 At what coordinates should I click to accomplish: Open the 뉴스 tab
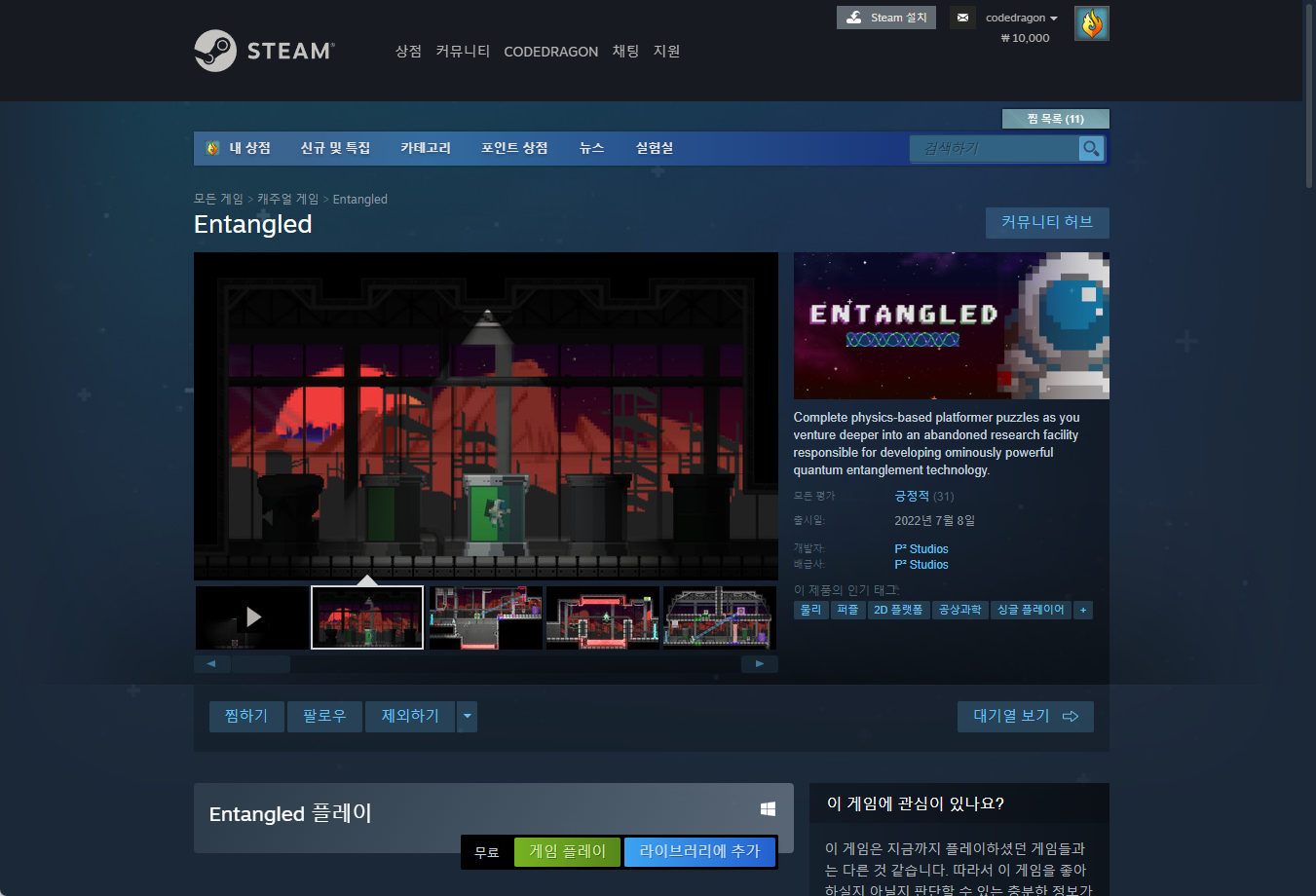[x=591, y=148]
